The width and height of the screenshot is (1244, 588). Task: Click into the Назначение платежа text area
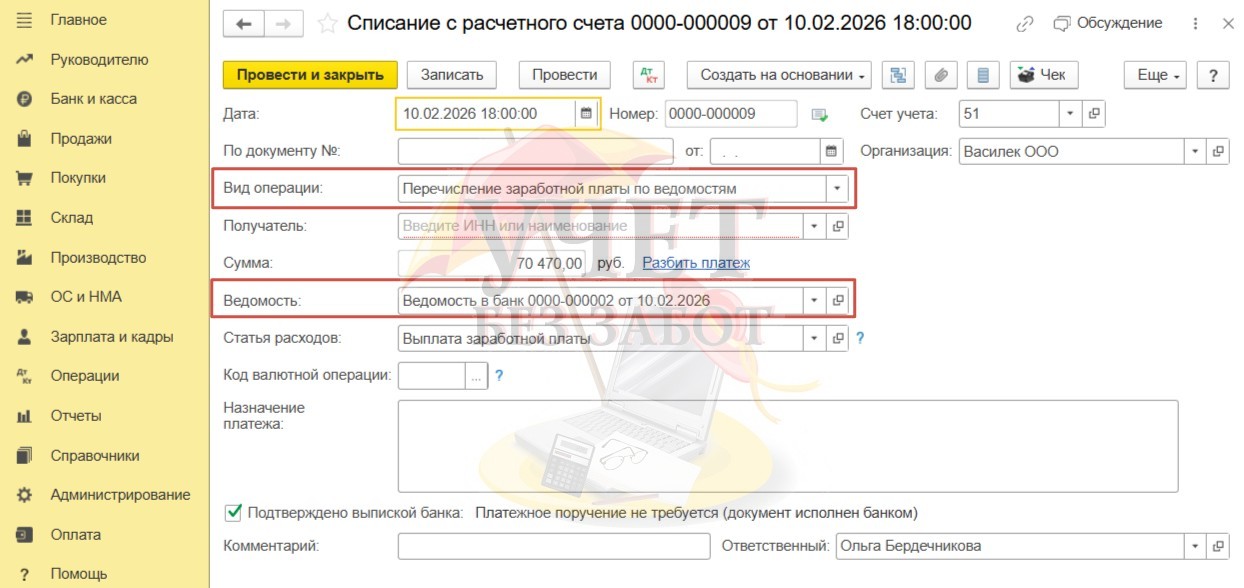pyautogui.click(x=787, y=446)
